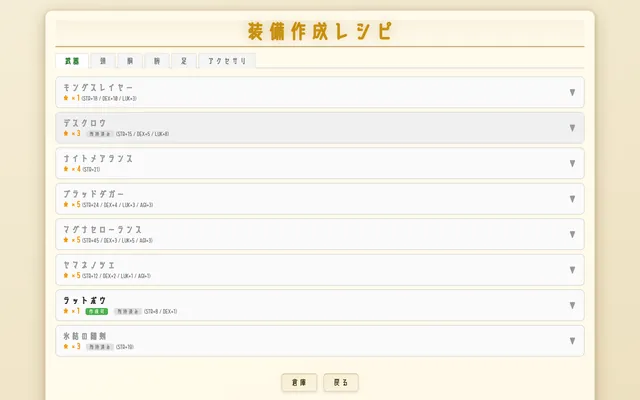Click the stats text under ブラッドダガー
This screenshot has width=640, height=400.
(118, 205)
